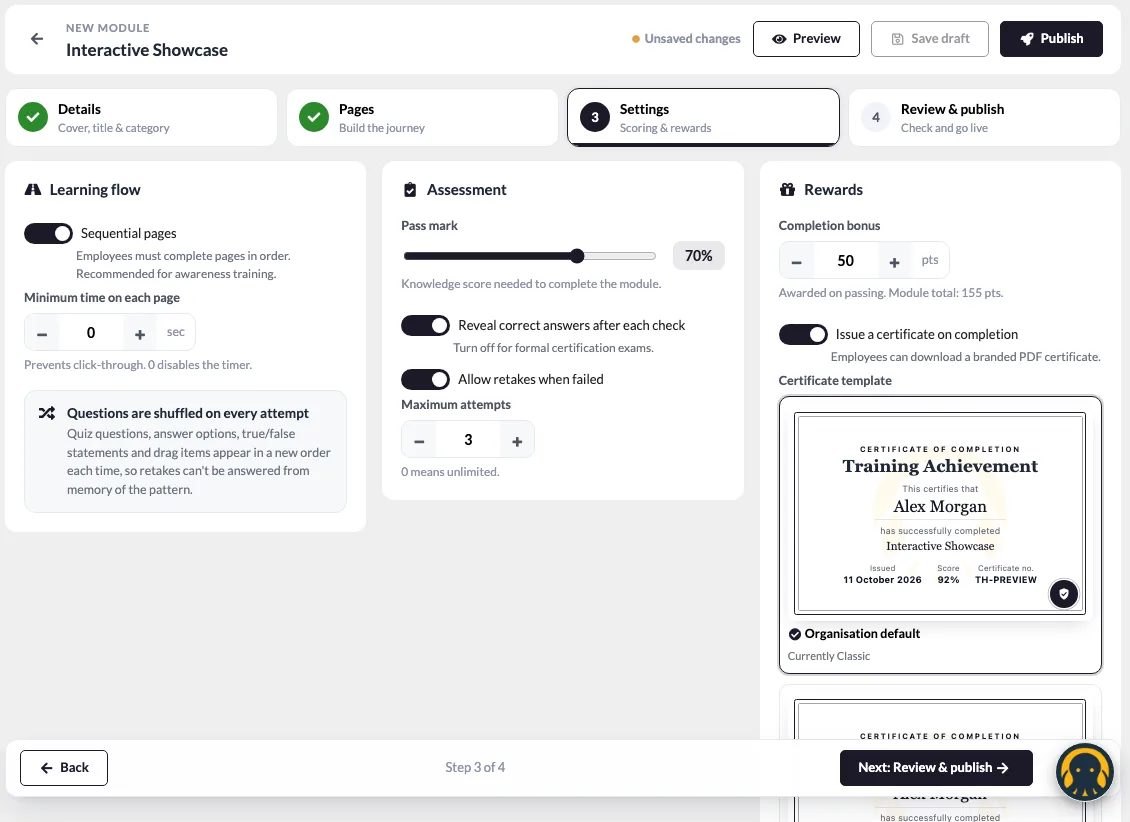Image resolution: width=1130 pixels, height=822 pixels.
Task: Click green checkmark on Pages step
Action: pyautogui.click(x=314, y=117)
